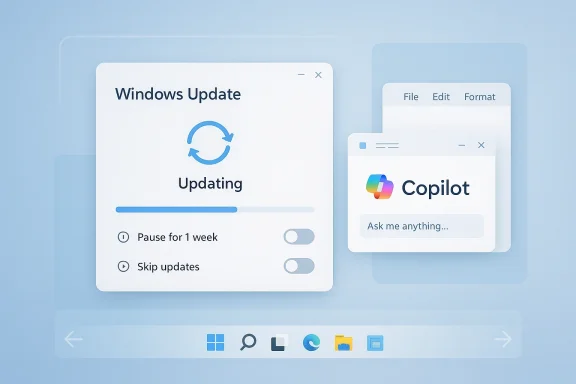Open File Explorer folder icon in taskbar
Image resolution: width=576 pixels, height=384 pixels.
click(x=343, y=343)
